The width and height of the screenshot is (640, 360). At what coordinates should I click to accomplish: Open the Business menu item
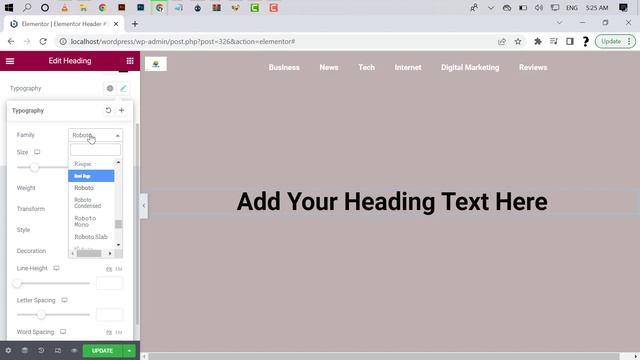284,67
